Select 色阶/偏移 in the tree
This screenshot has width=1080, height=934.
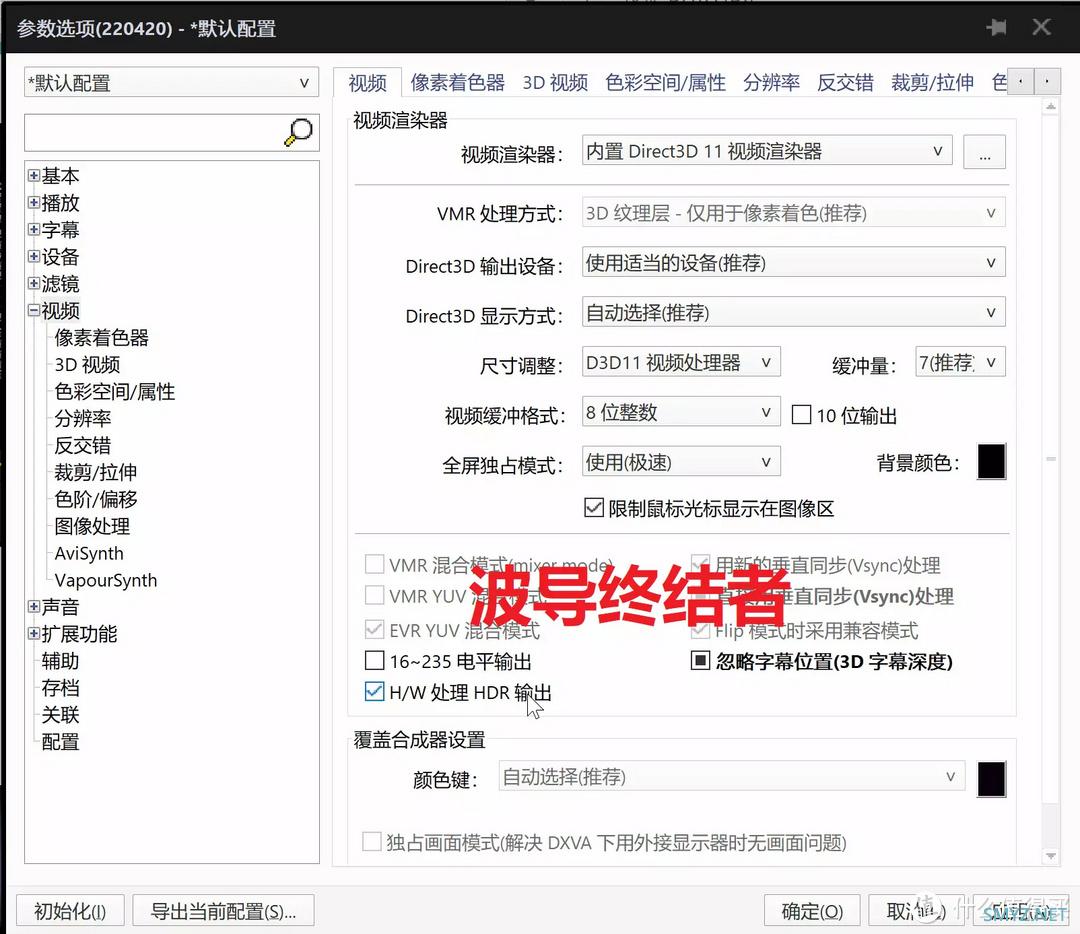pos(96,499)
